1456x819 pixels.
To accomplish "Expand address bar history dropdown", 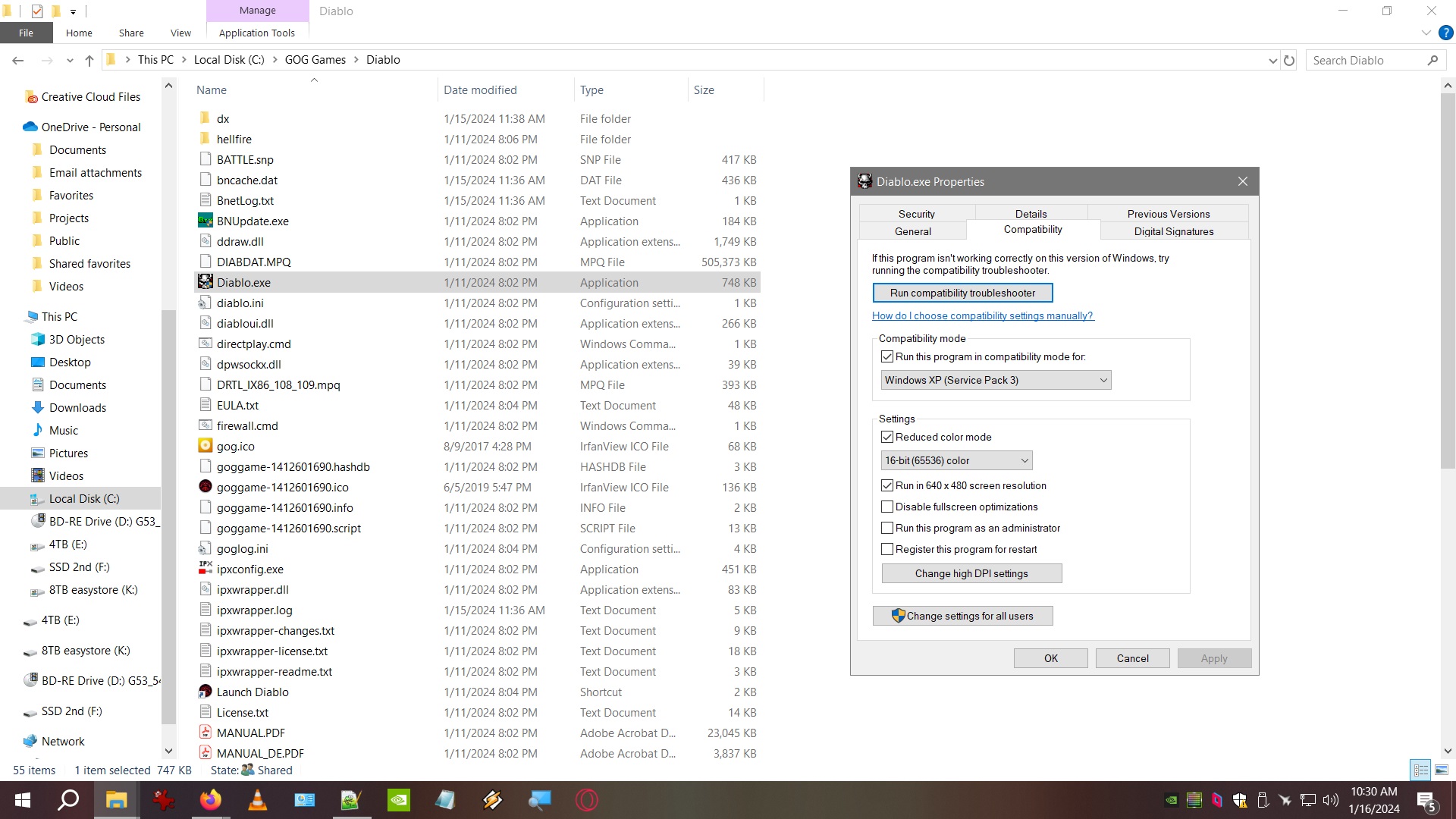I will tap(1273, 61).
